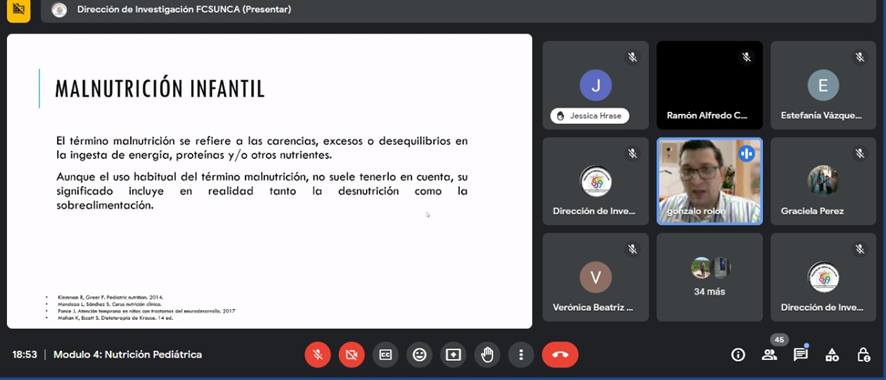
Task: Open host controls lock icon
Action: pyautogui.click(x=863, y=355)
